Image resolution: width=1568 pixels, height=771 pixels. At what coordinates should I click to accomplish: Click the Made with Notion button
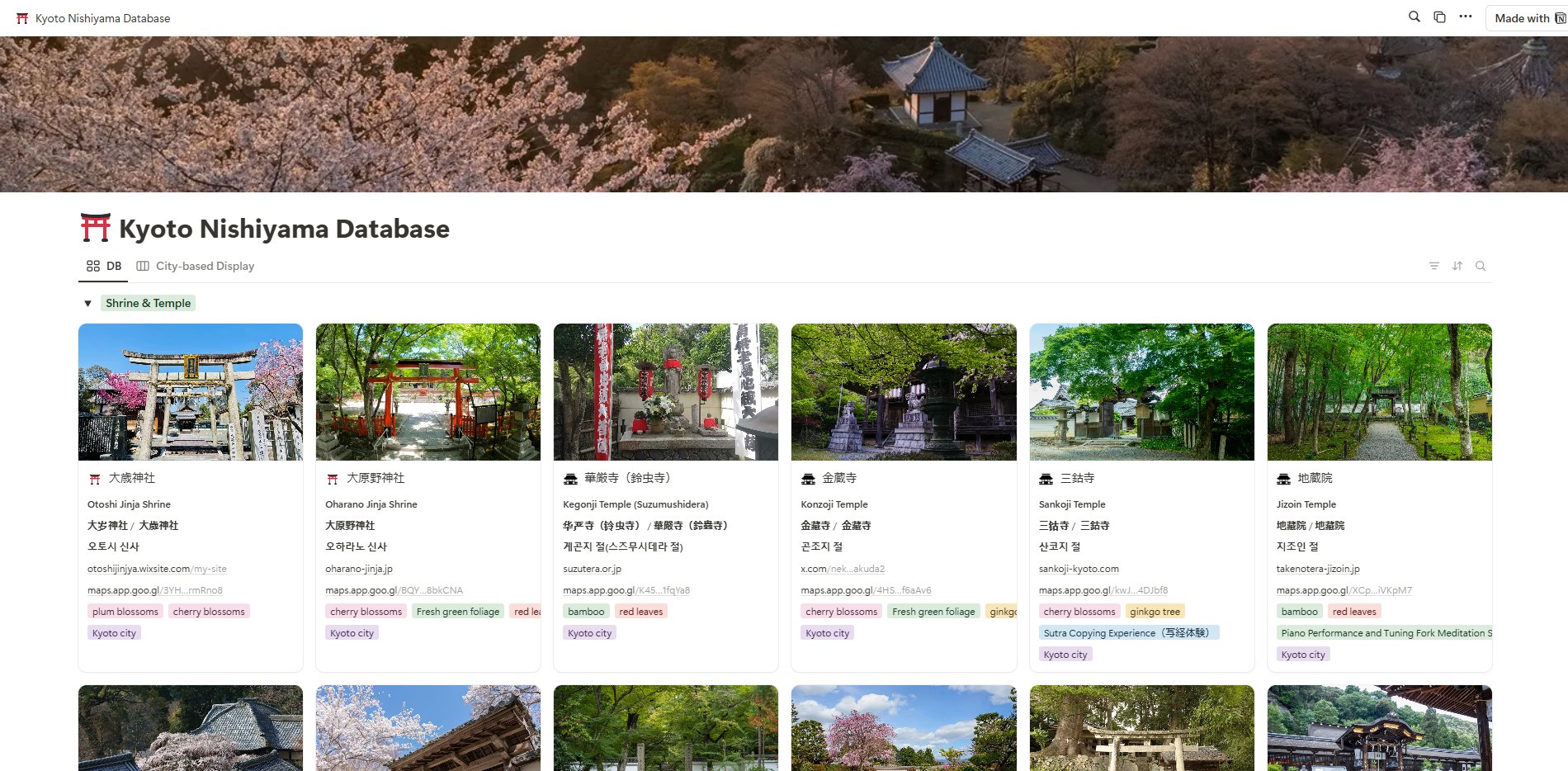pyautogui.click(x=1528, y=18)
